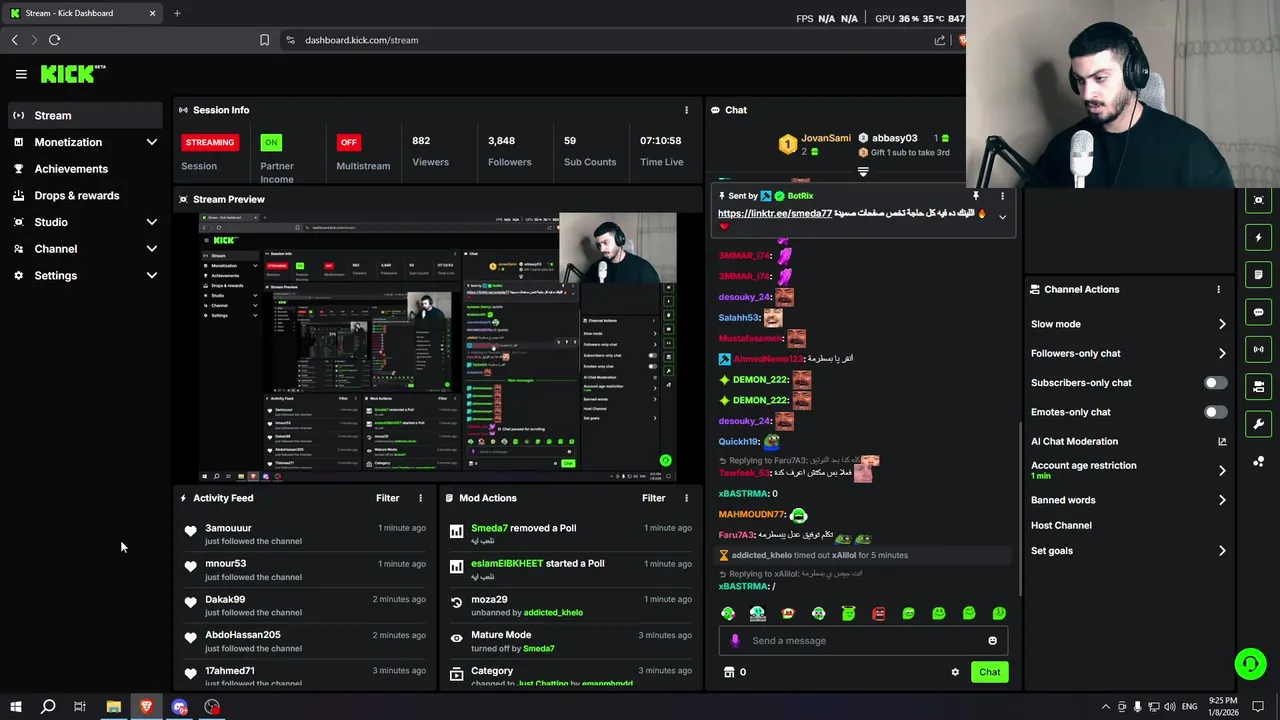Bookmark the page in address bar
The width and height of the screenshot is (1280, 720).
pyautogui.click(x=264, y=40)
